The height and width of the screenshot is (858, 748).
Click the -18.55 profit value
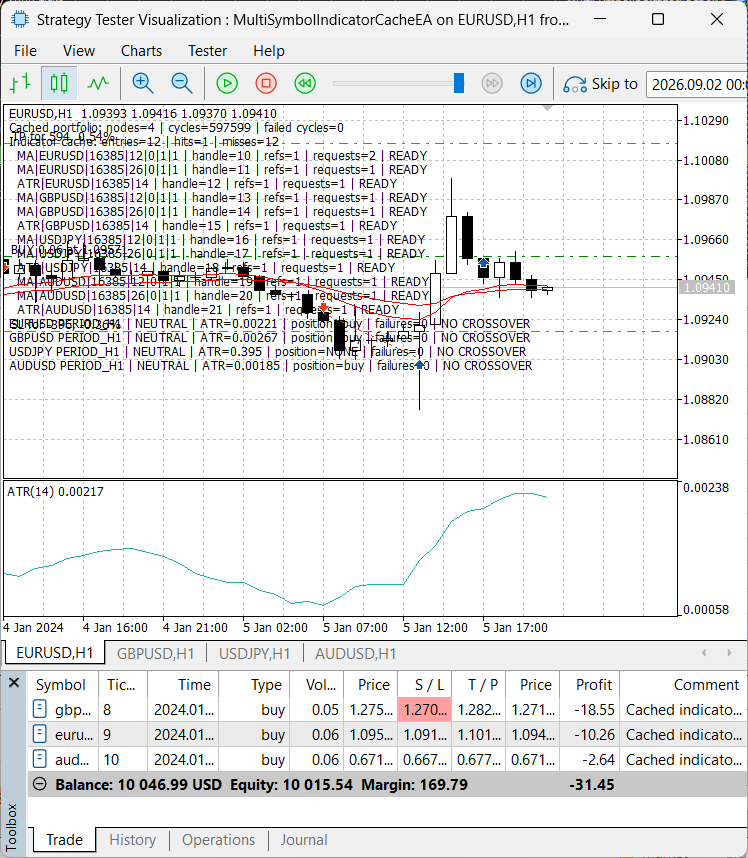[594, 710]
